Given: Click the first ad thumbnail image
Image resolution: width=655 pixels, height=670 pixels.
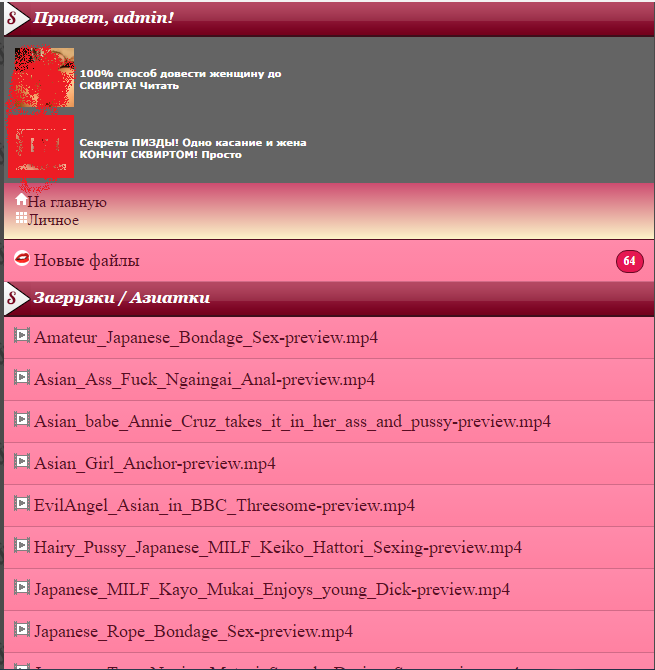Looking at the screenshot, I should (44, 77).
